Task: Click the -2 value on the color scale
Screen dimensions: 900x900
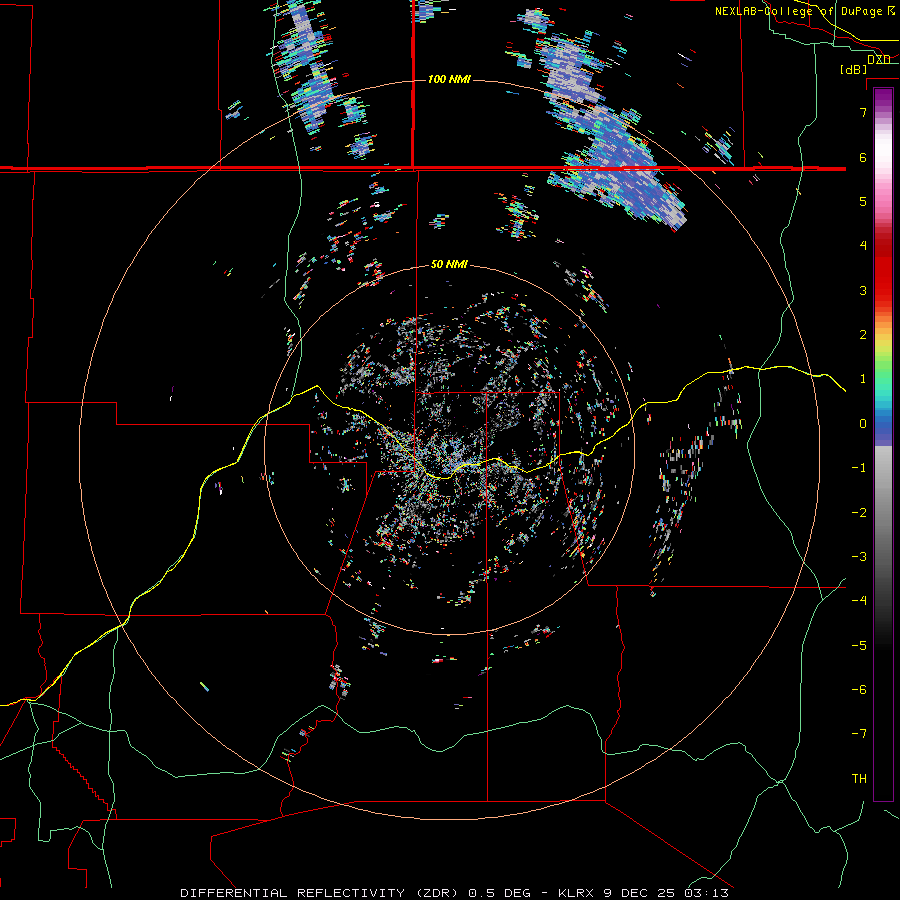Action: pos(859,513)
